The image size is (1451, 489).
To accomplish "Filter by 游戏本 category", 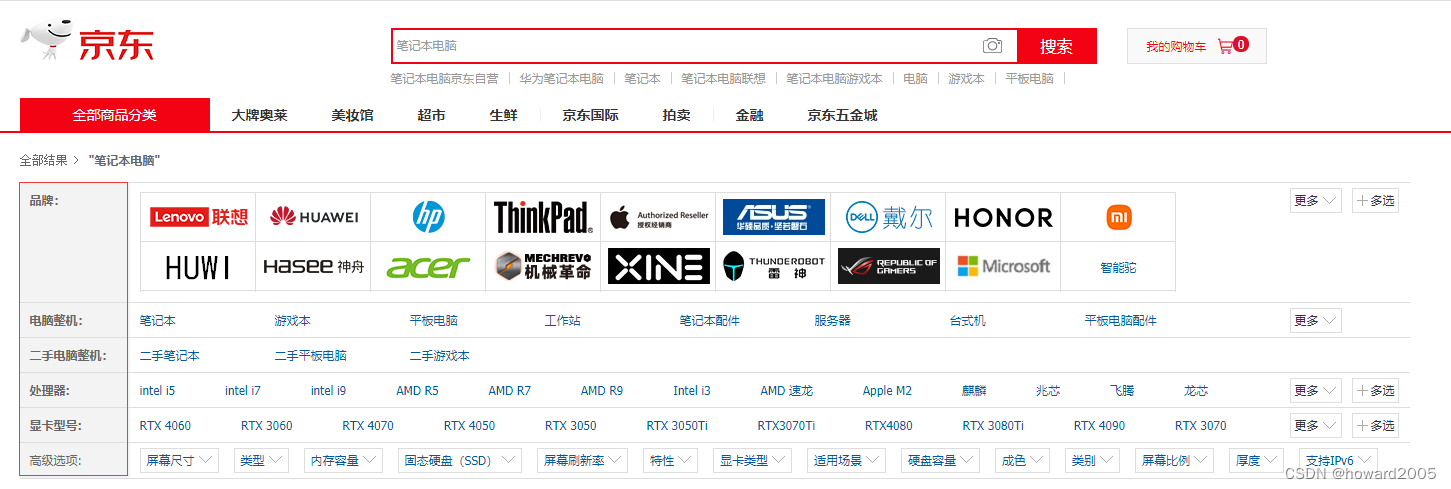I will click(292, 321).
